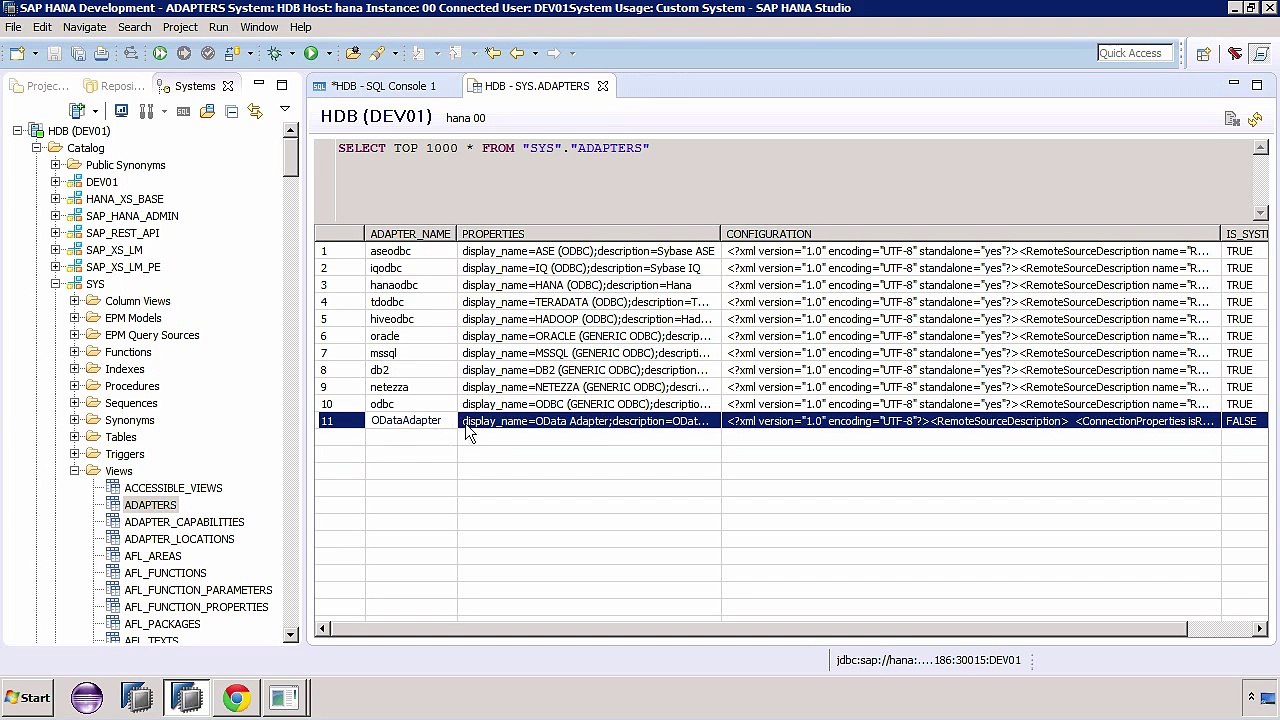Click the New wizard toolbar icon
The width and height of the screenshot is (1280, 720).
17,53
